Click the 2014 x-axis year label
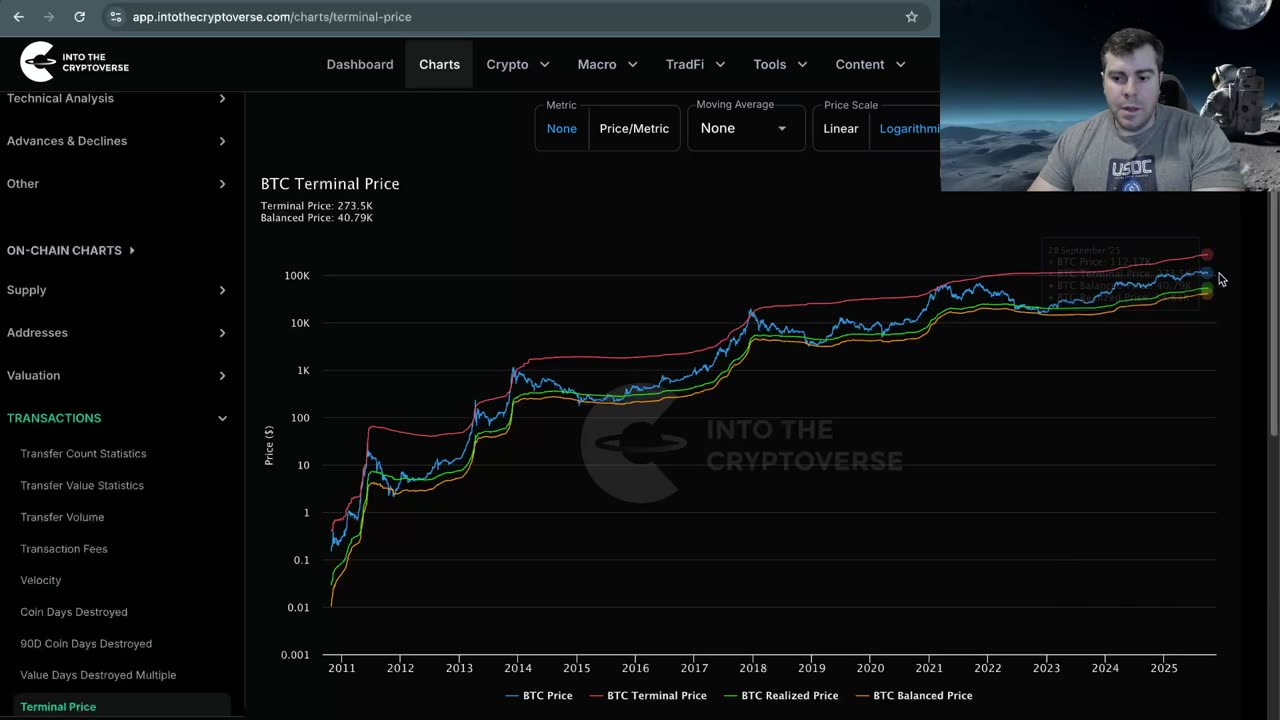The width and height of the screenshot is (1280, 720). (518, 668)
